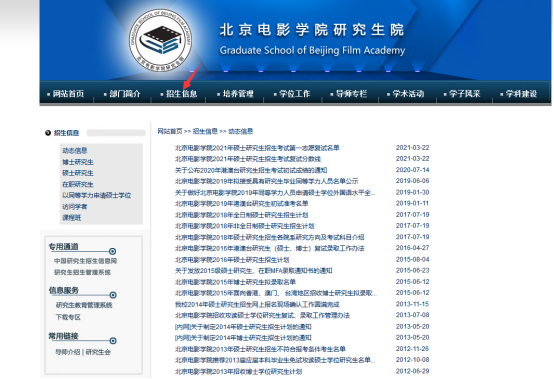The image size is (554, 379).
Task: Open the 学科建设 navigation item
Action: [x=521, y=94]
